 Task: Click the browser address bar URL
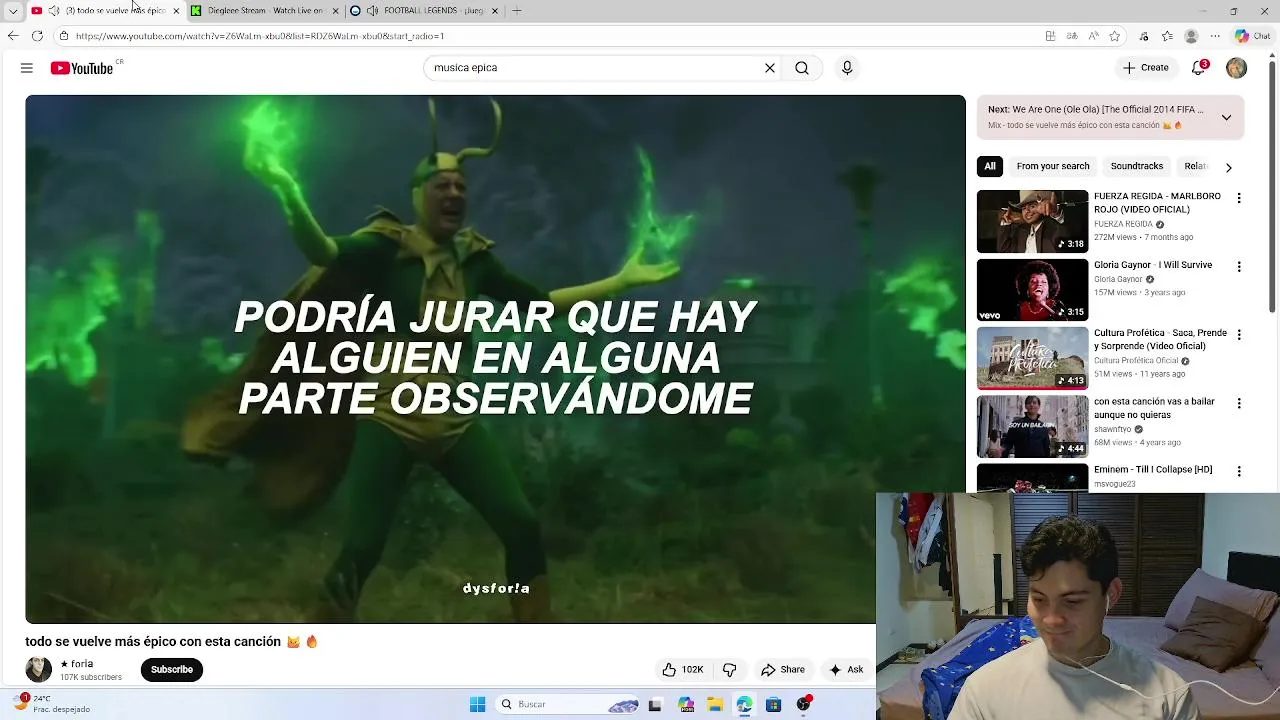coord(260,36)
